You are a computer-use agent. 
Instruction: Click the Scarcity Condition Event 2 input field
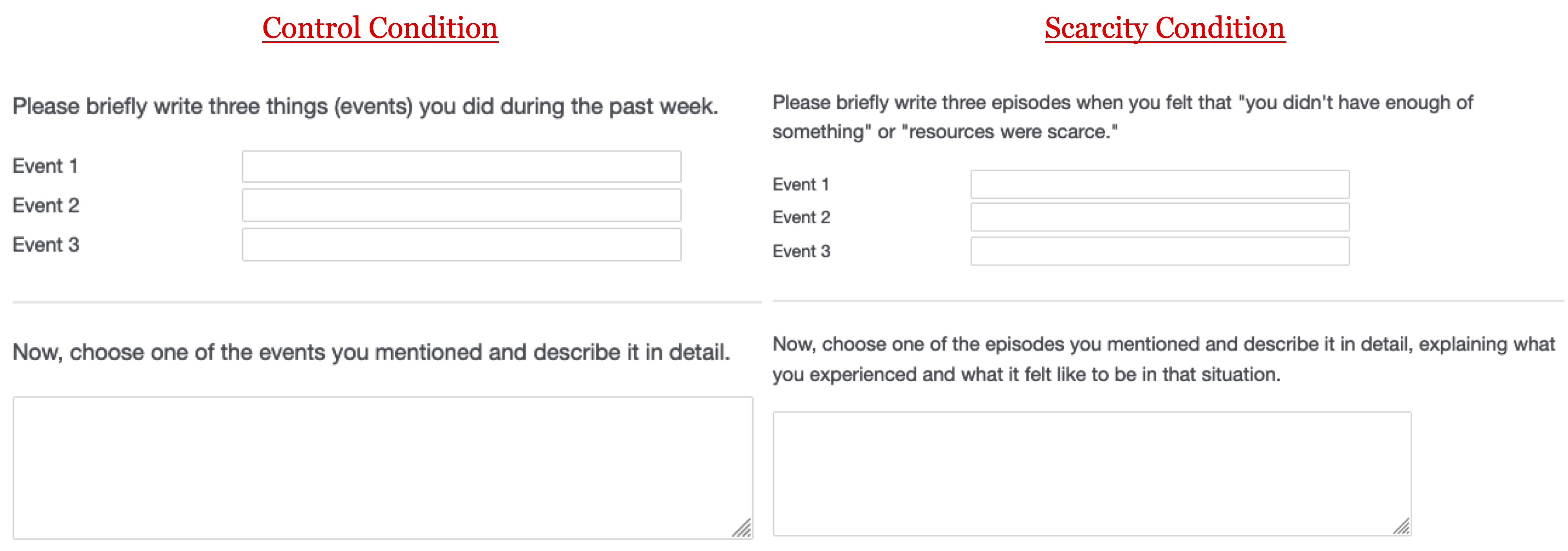pos(1159,217)
